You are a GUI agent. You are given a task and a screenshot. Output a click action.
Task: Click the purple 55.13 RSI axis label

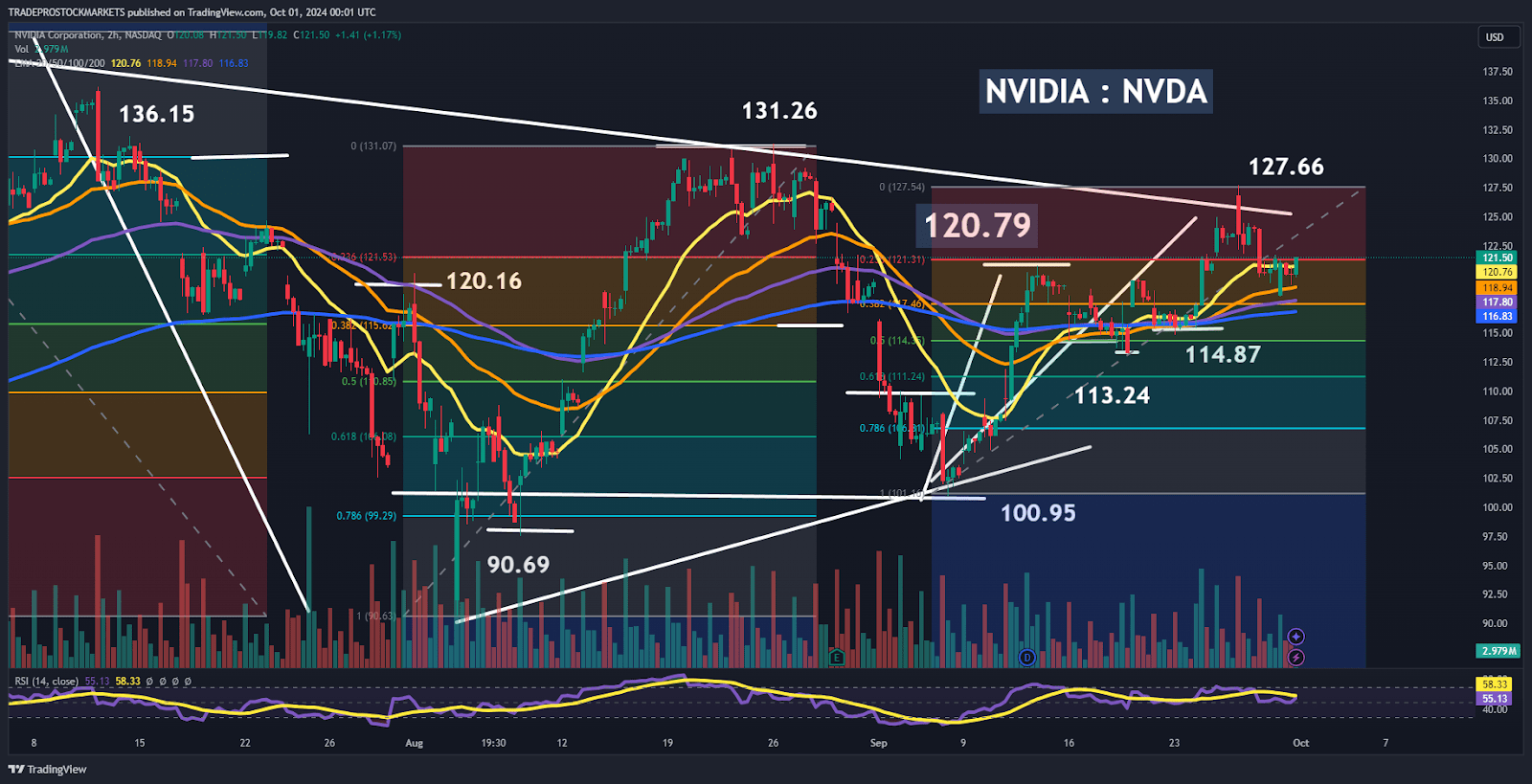point(1495,699)
